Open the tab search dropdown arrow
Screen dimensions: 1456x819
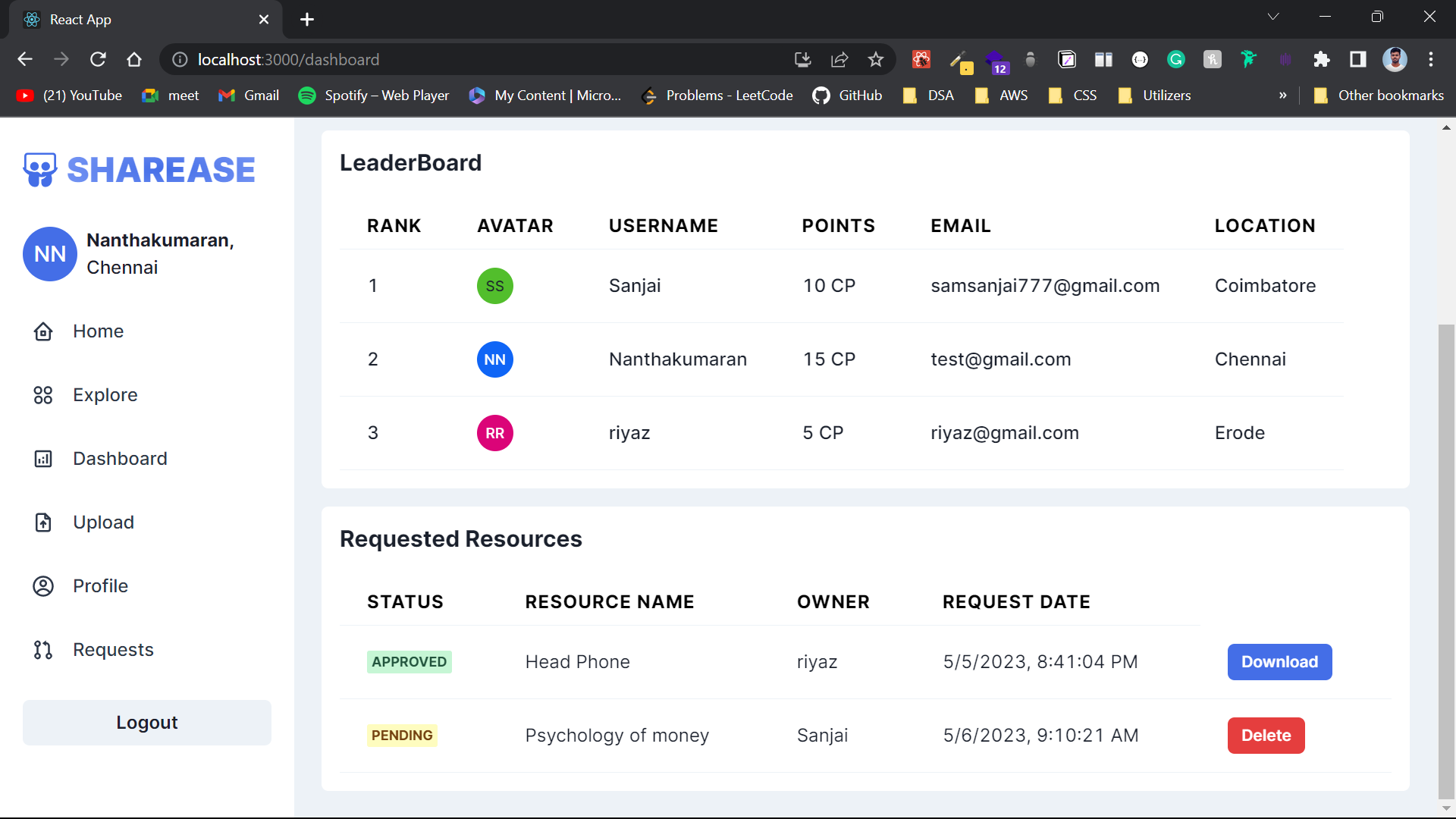pyautogui.click(x=1273, y=17)
